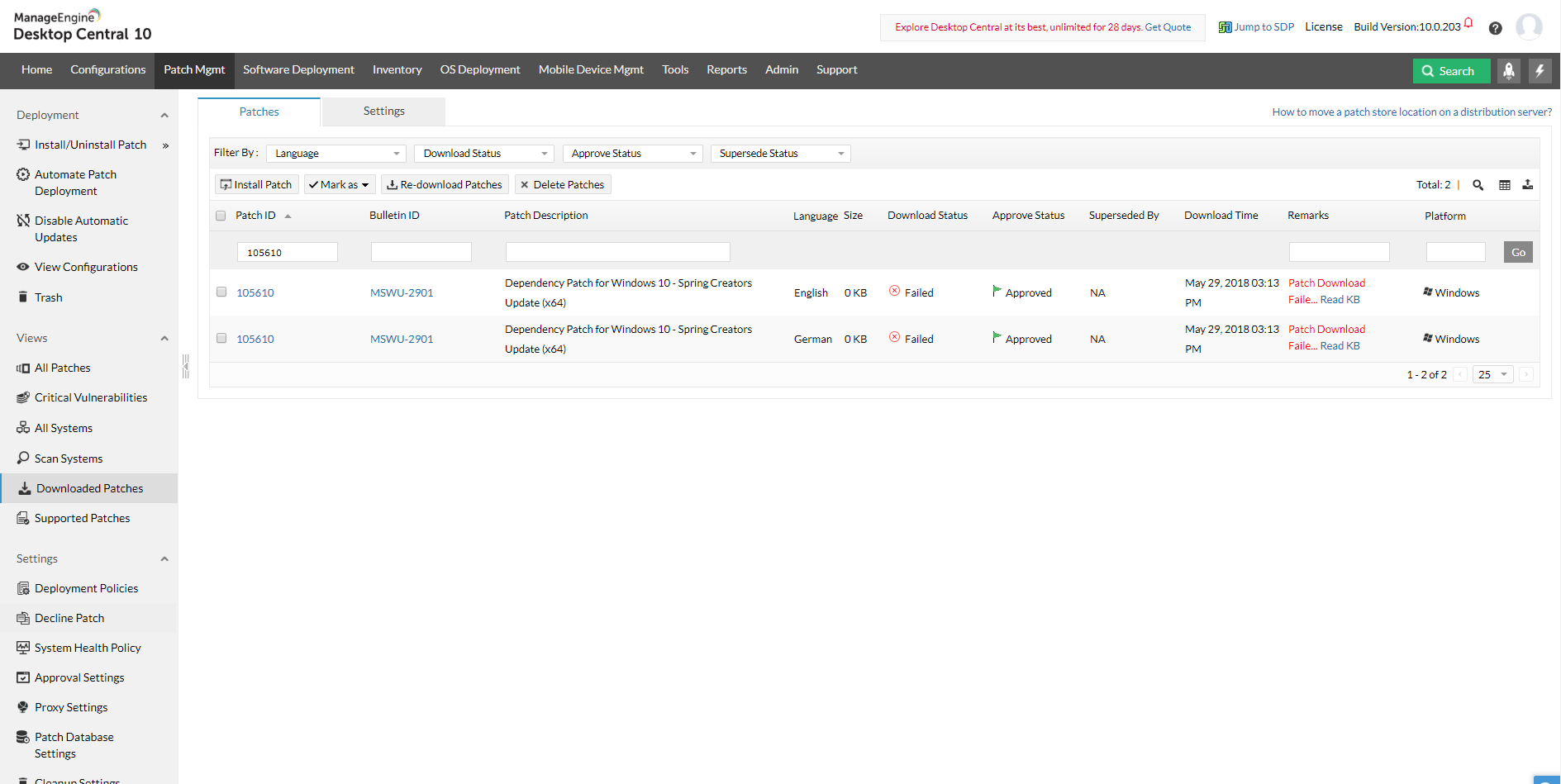
Task: Open Read KB link in English row
Action: 1340,300
